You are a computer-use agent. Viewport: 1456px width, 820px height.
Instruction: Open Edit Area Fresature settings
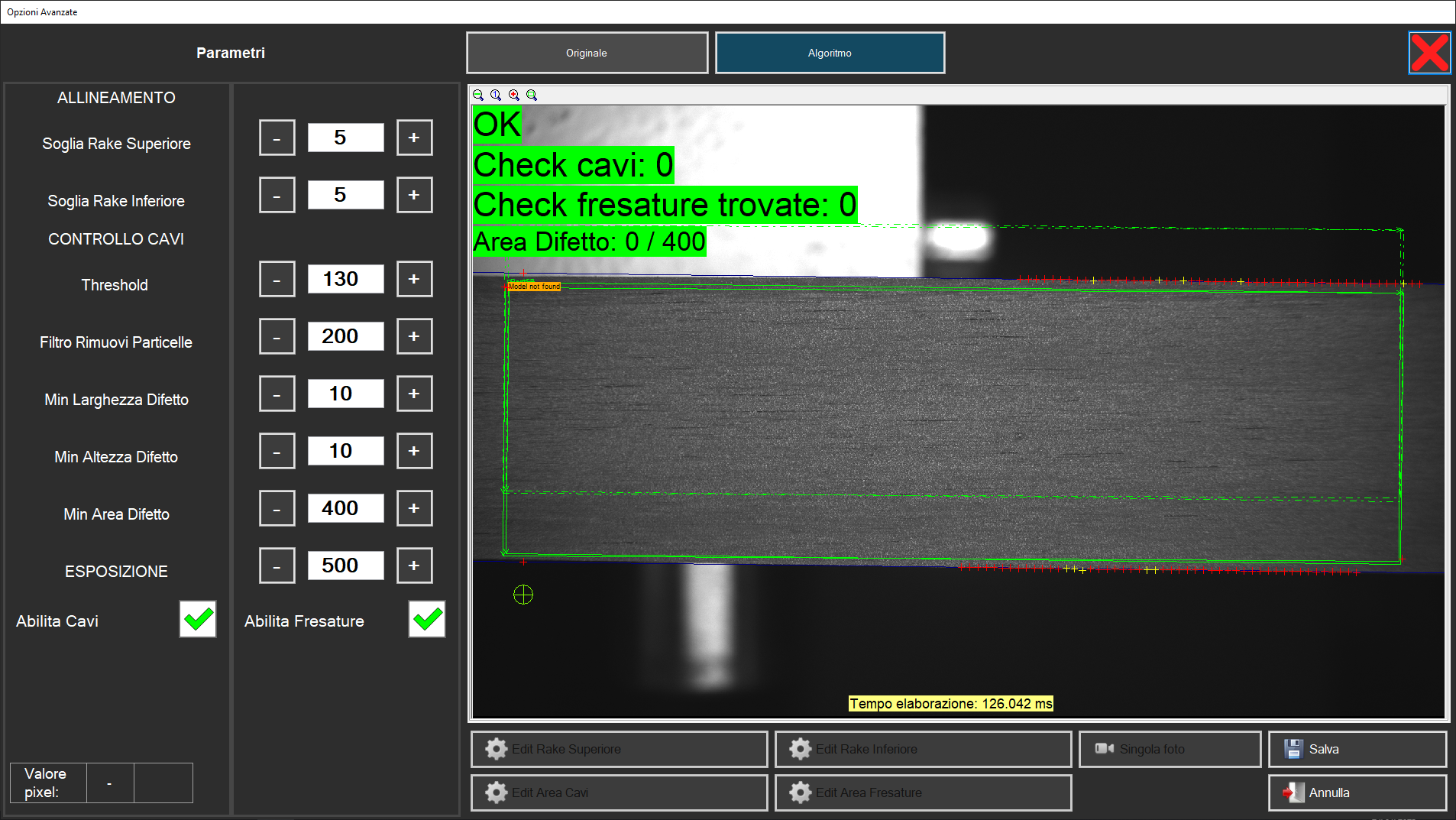(x=923, y=792)
